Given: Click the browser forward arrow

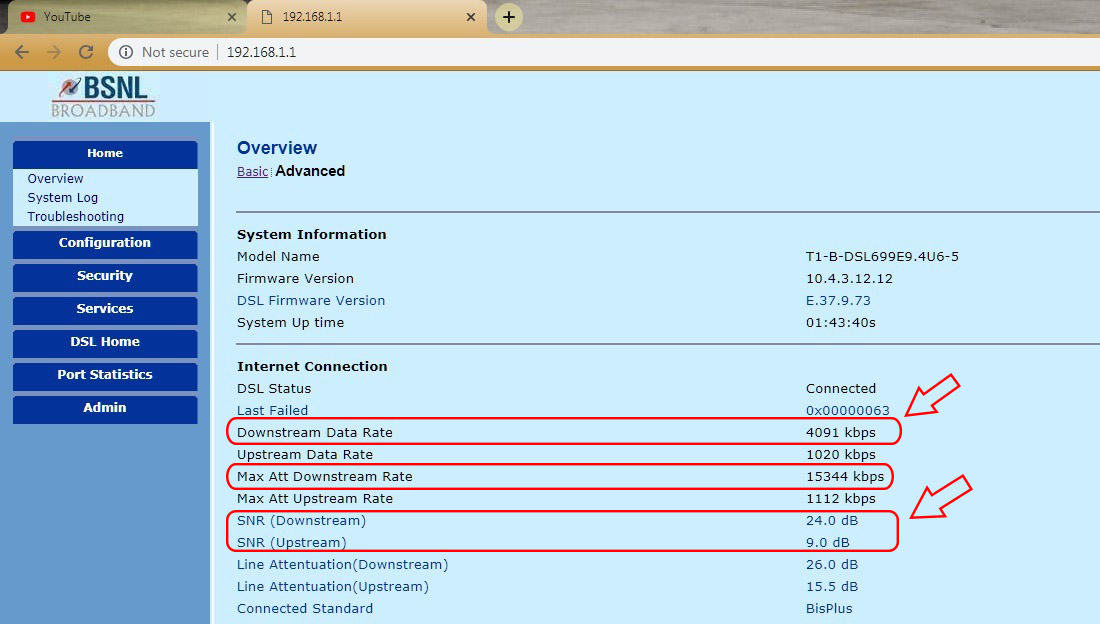Looking at the screenshot, I should [x=54, y=52].
